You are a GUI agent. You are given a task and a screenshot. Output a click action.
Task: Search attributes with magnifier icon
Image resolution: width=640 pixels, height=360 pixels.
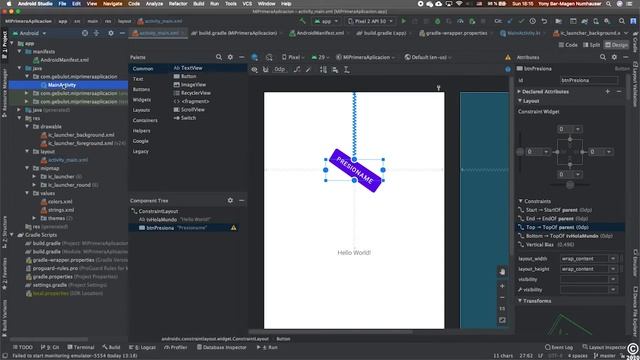coord(603,58)
